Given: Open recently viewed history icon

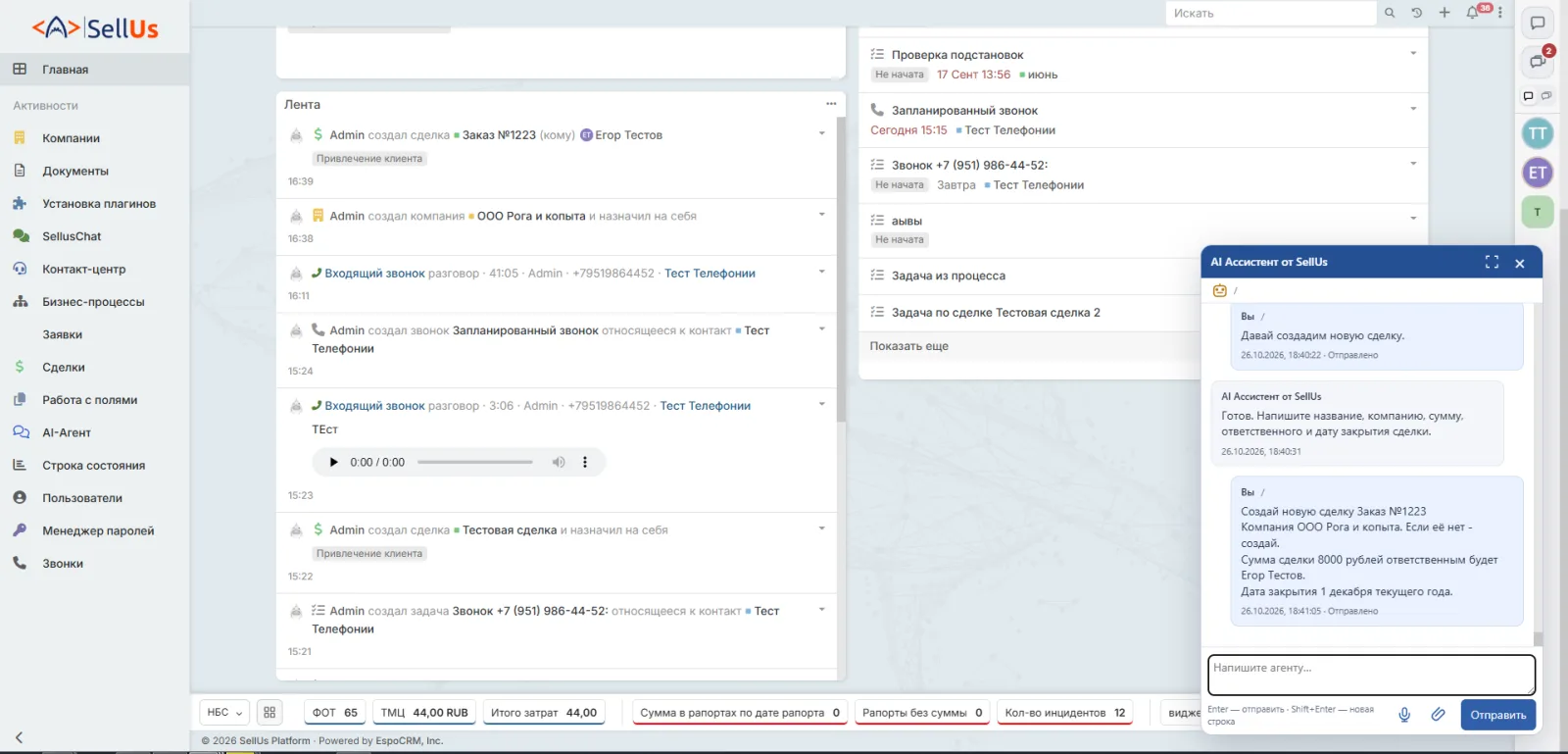Looking at the screenshot, I should coord(1416,13).
